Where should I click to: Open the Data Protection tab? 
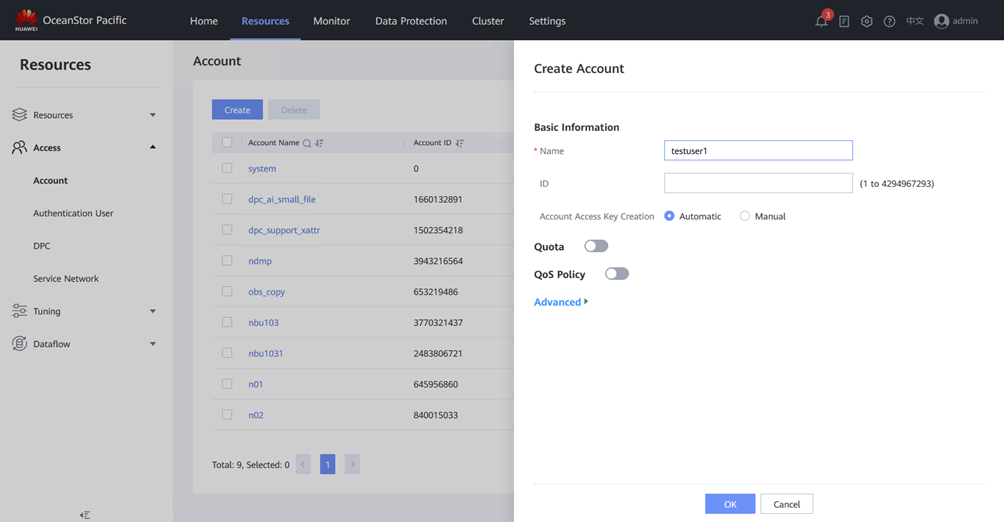[411, 21]
